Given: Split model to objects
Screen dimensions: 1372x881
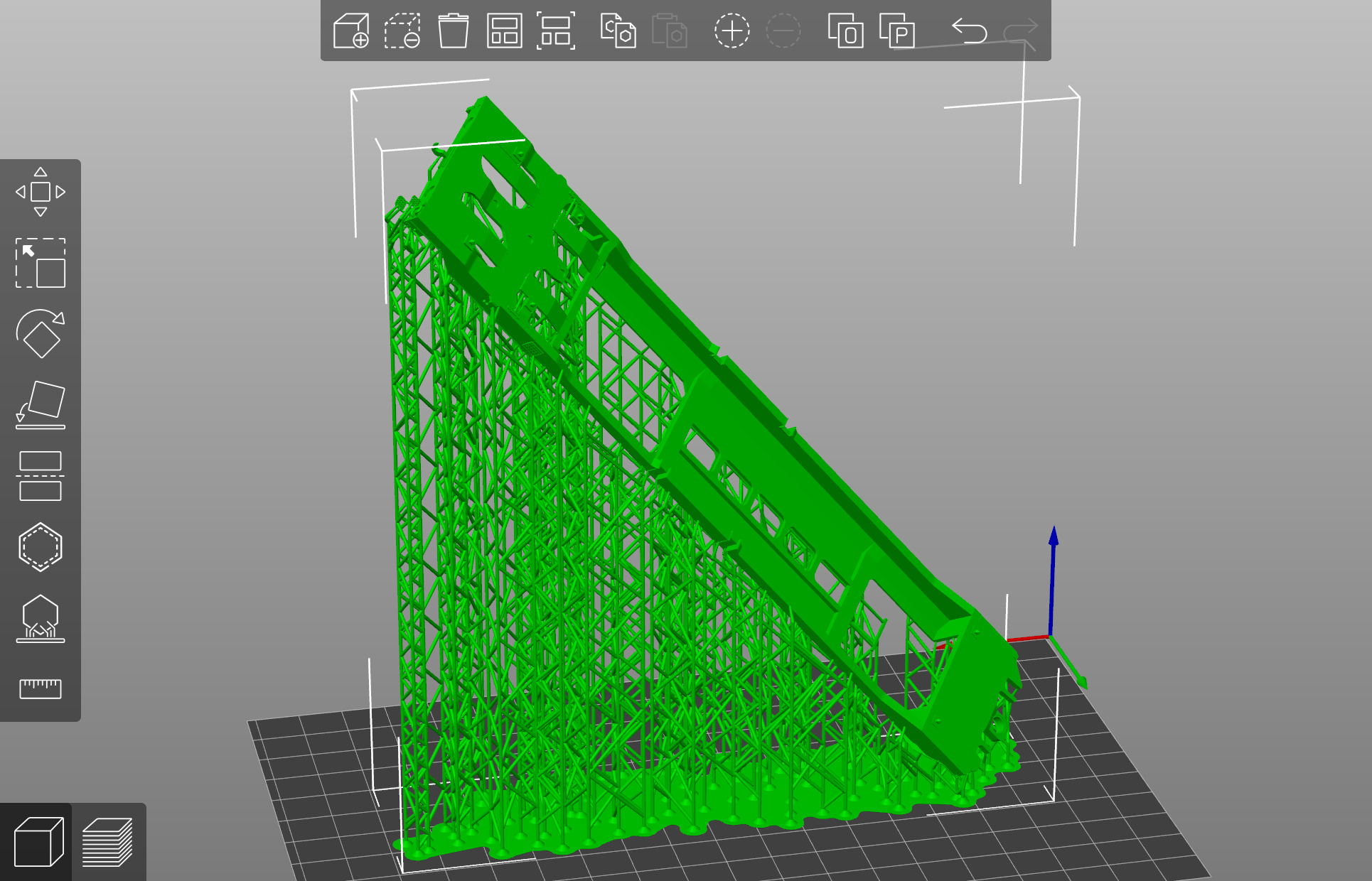Looking at the screenshot, I should [845, 31].
